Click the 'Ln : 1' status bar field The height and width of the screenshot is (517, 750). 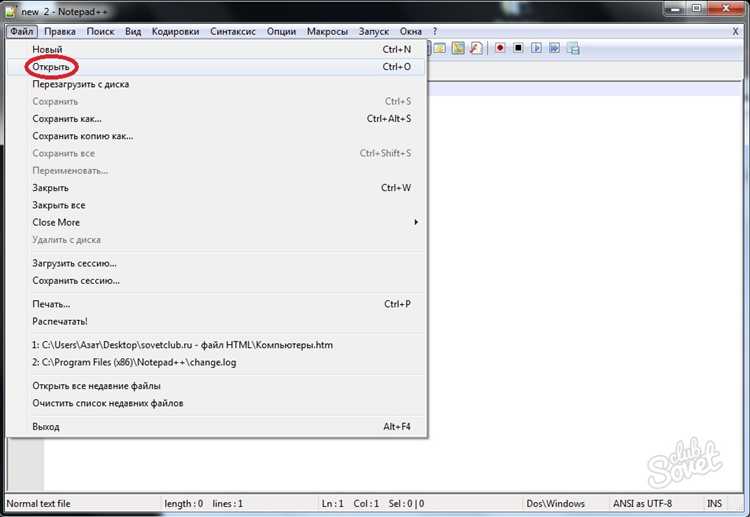332,504
